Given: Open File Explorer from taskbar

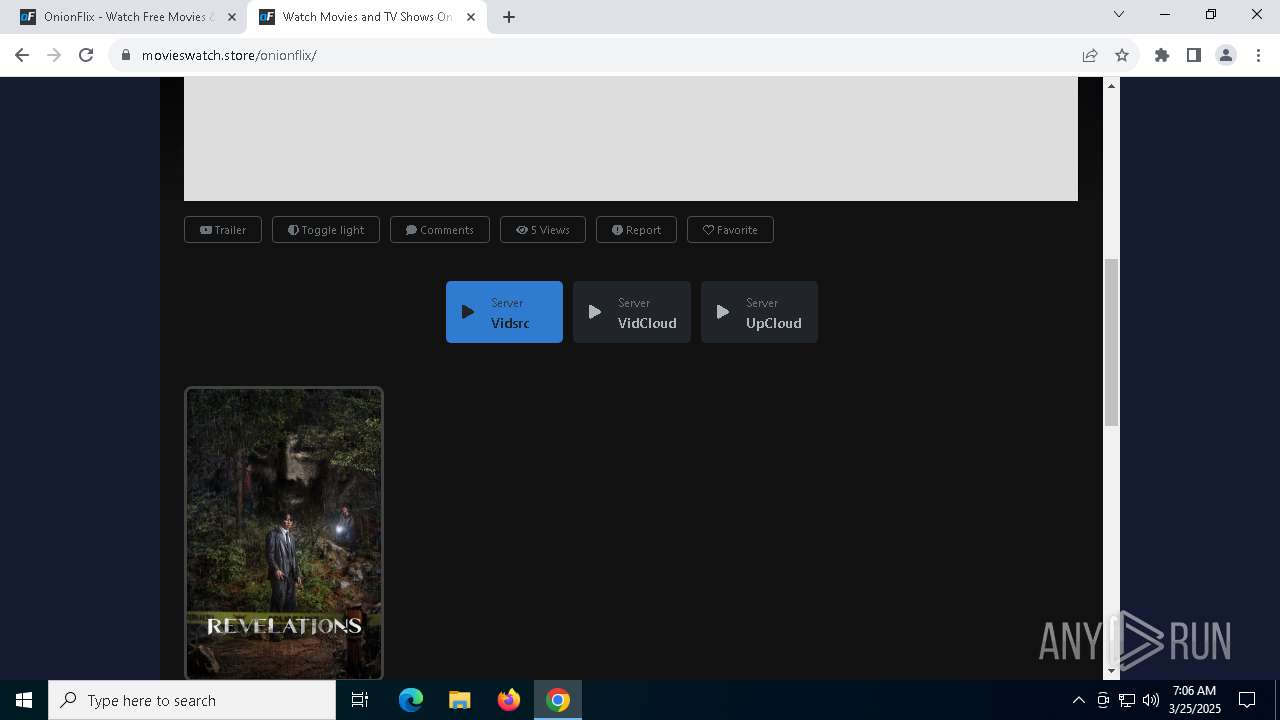Looking at the screenshot, I should pos(460,700).
